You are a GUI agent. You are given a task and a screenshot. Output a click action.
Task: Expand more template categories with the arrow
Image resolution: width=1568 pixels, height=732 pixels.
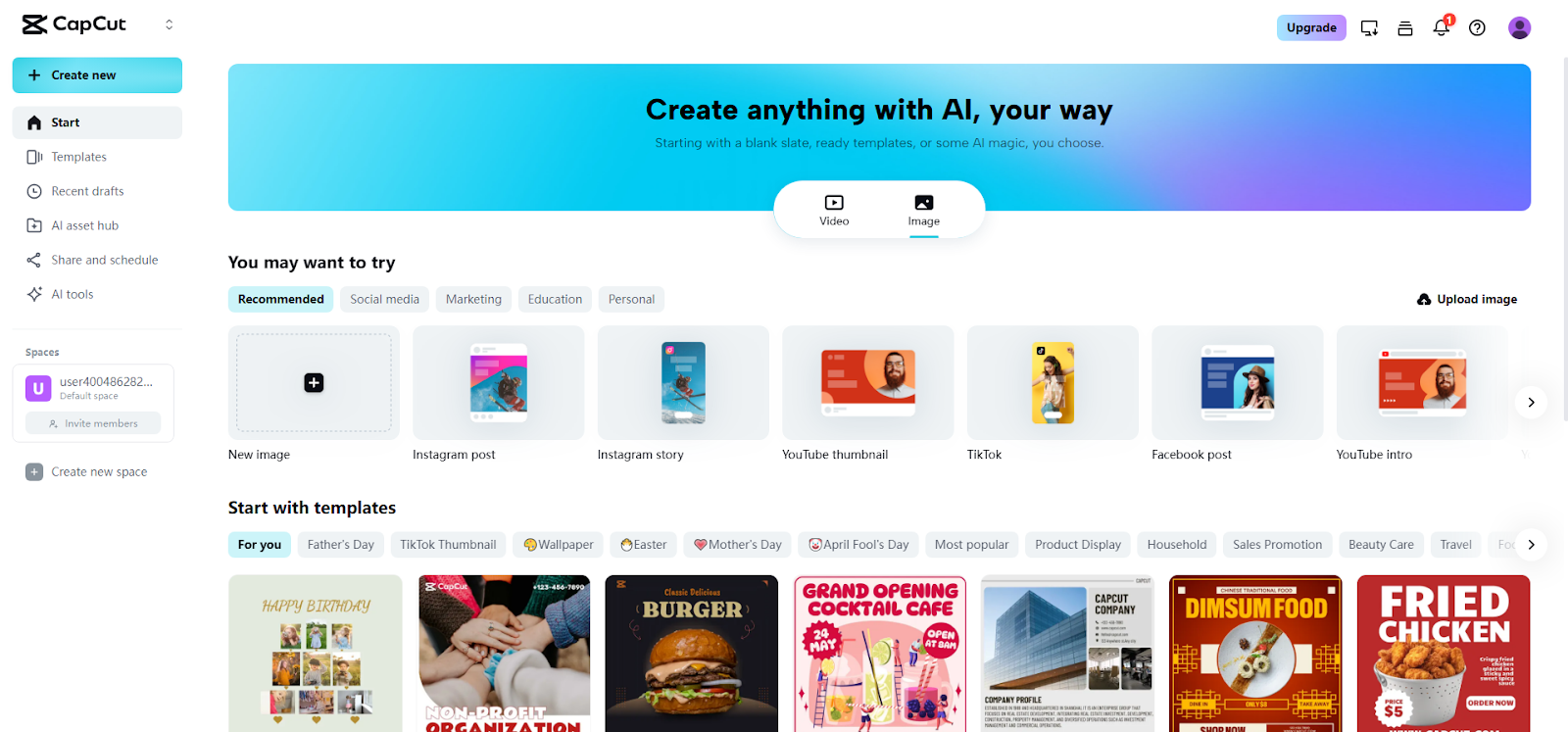[x=1531, y=544]
